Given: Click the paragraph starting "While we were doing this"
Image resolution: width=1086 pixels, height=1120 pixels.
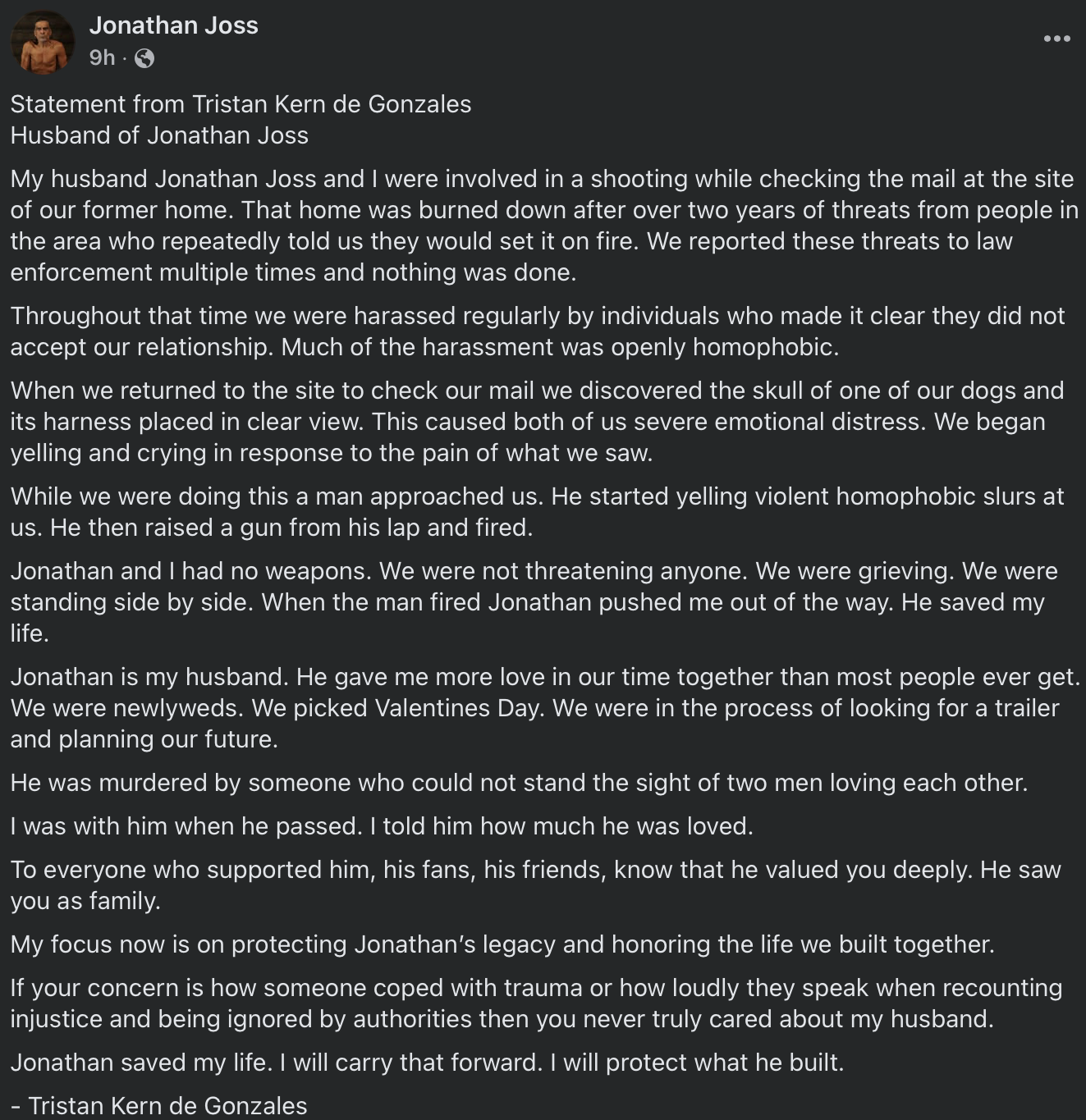Looking at the screenshot, I should tap(538, 512).
